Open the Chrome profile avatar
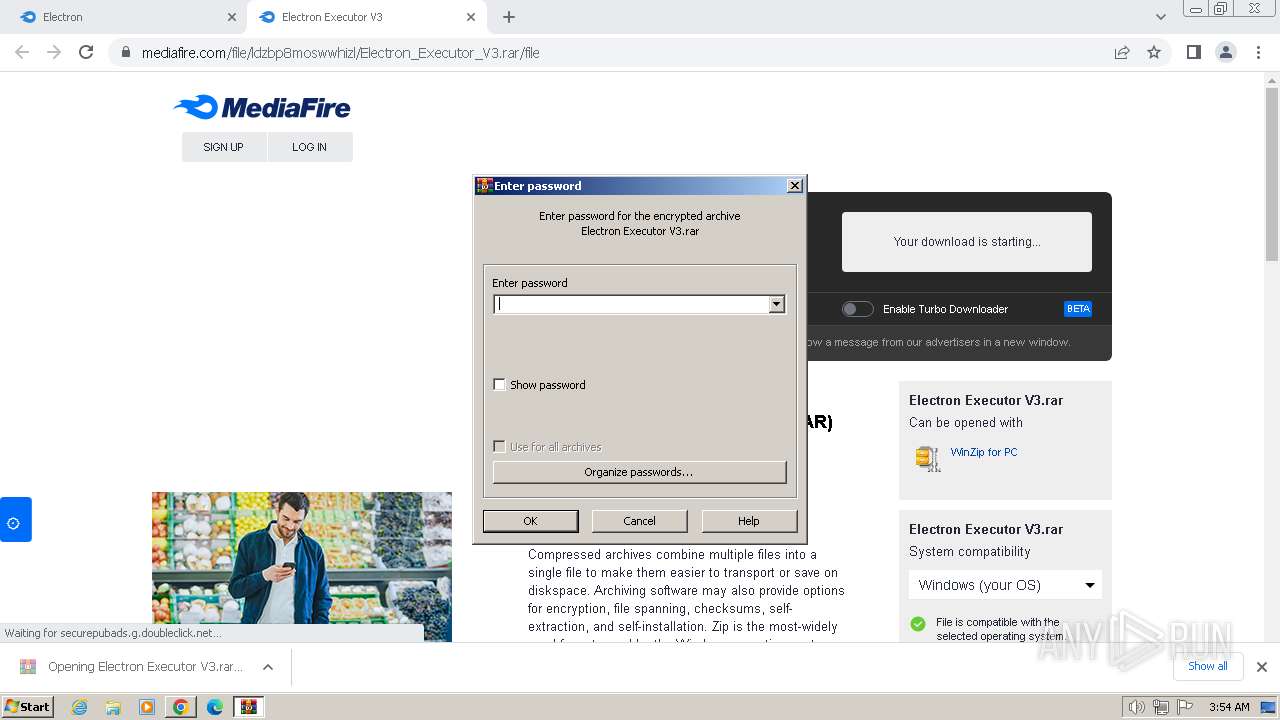This screenshot has height=720, width=1280. tap(1226, 52)
